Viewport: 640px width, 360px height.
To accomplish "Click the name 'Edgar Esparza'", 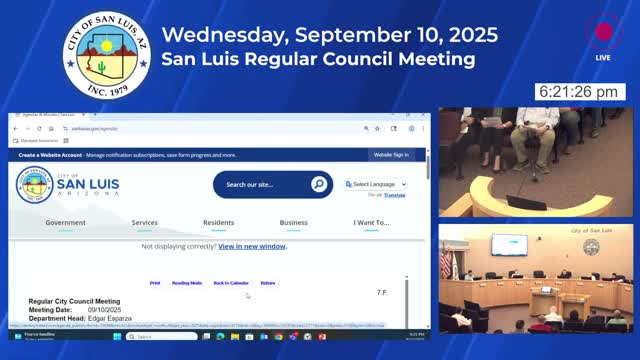I will click(110, 318).
